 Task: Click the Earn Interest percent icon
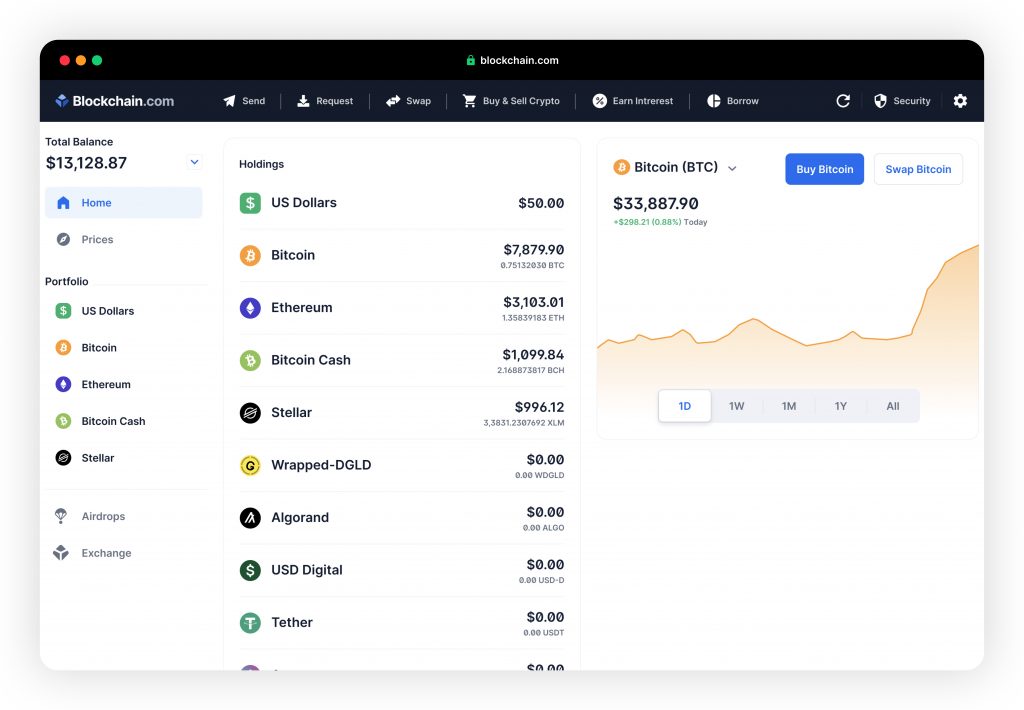[x=600, y=101]
